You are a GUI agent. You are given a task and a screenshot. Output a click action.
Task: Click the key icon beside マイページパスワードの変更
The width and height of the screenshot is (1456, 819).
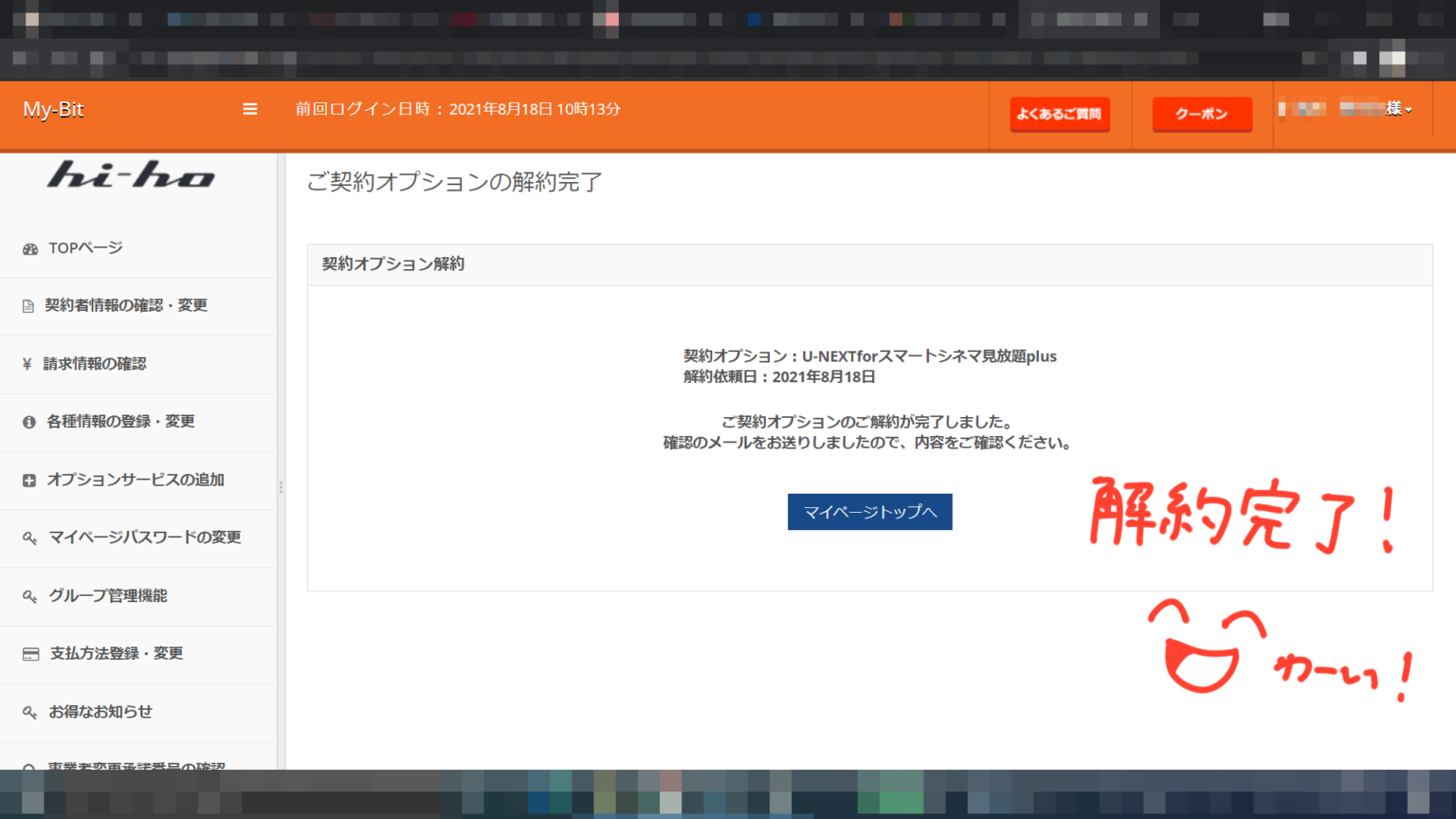29,537
